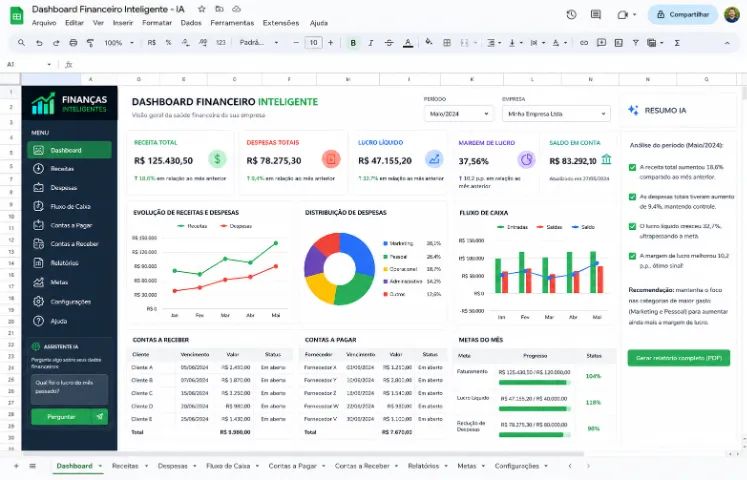Click the move to folder icon
Screen dimensions: 747x480
tap(219, 9)
